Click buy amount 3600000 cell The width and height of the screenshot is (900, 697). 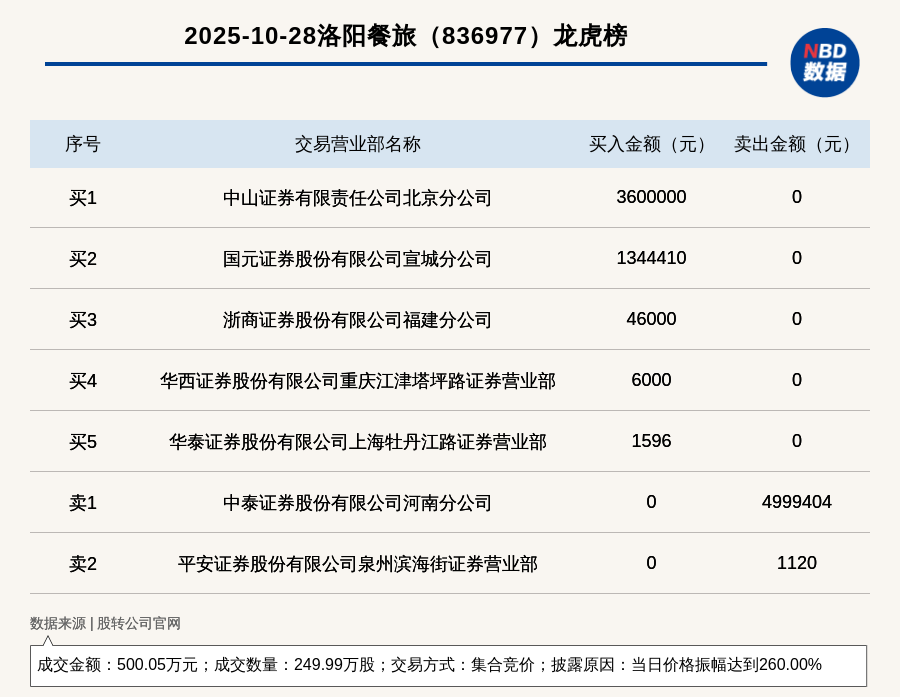651,197
